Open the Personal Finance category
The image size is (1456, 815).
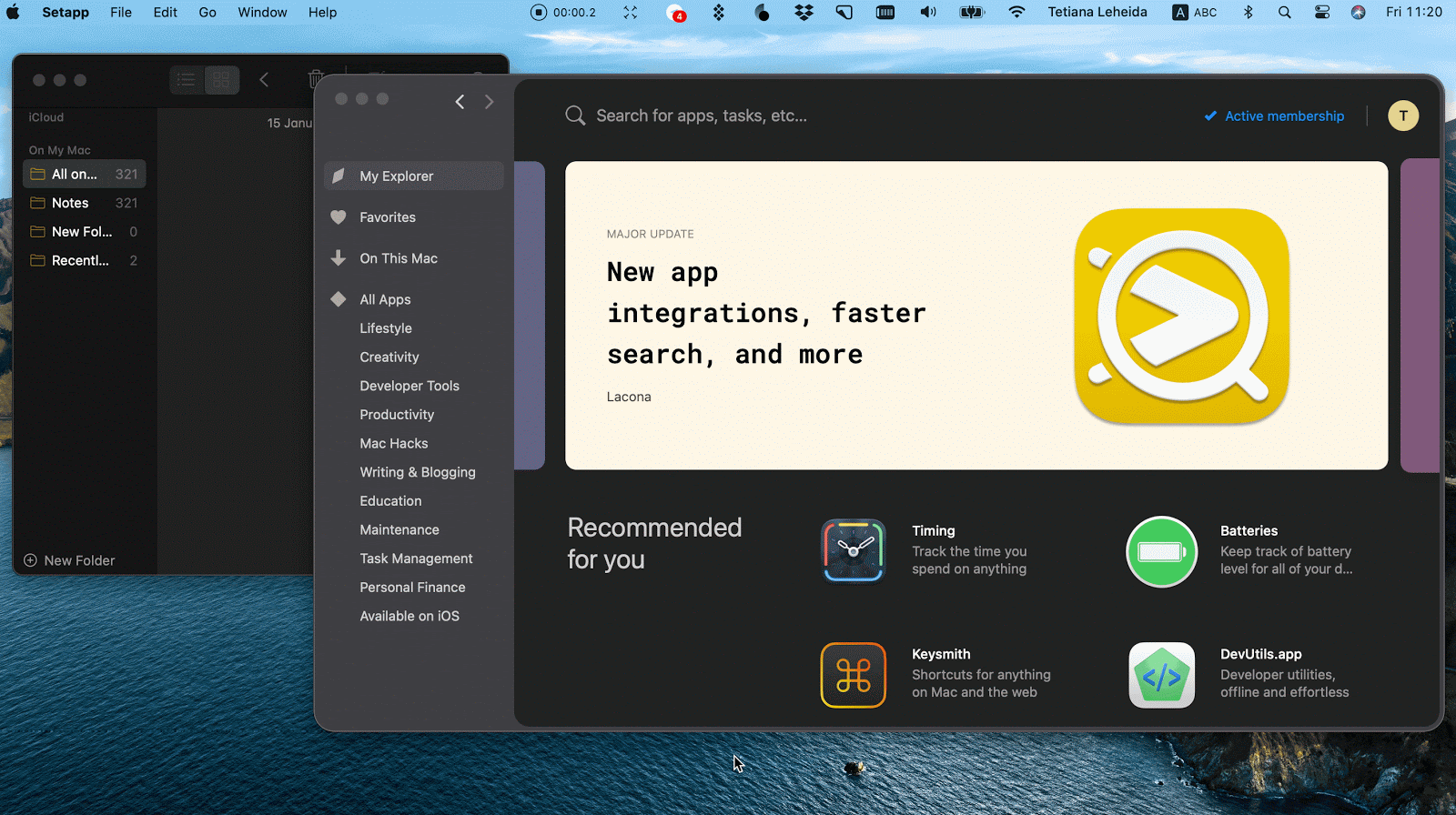[x=412, y=588]
